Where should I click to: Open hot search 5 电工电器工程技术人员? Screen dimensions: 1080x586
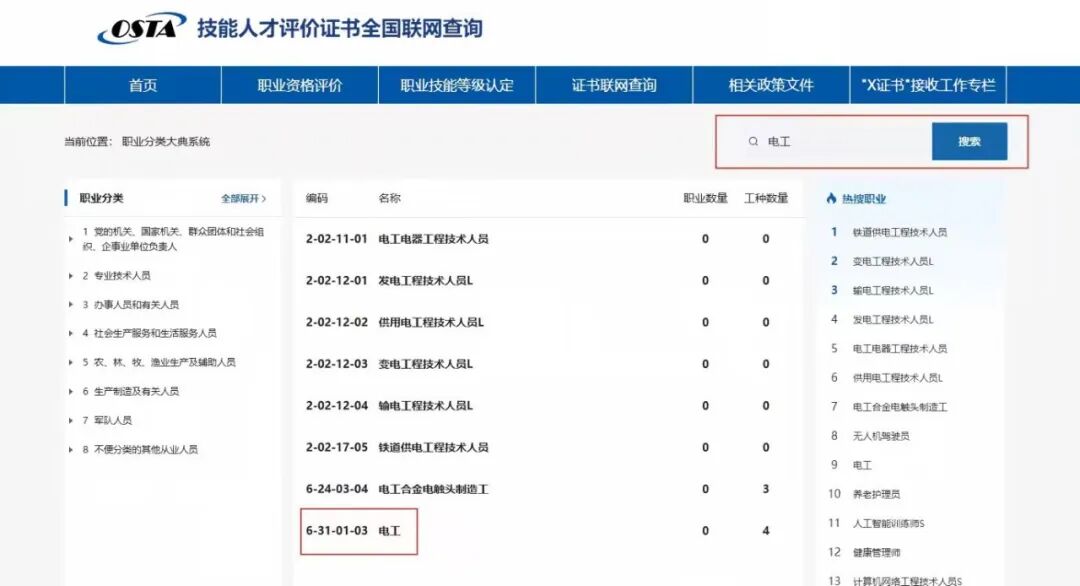coord(900,348)
